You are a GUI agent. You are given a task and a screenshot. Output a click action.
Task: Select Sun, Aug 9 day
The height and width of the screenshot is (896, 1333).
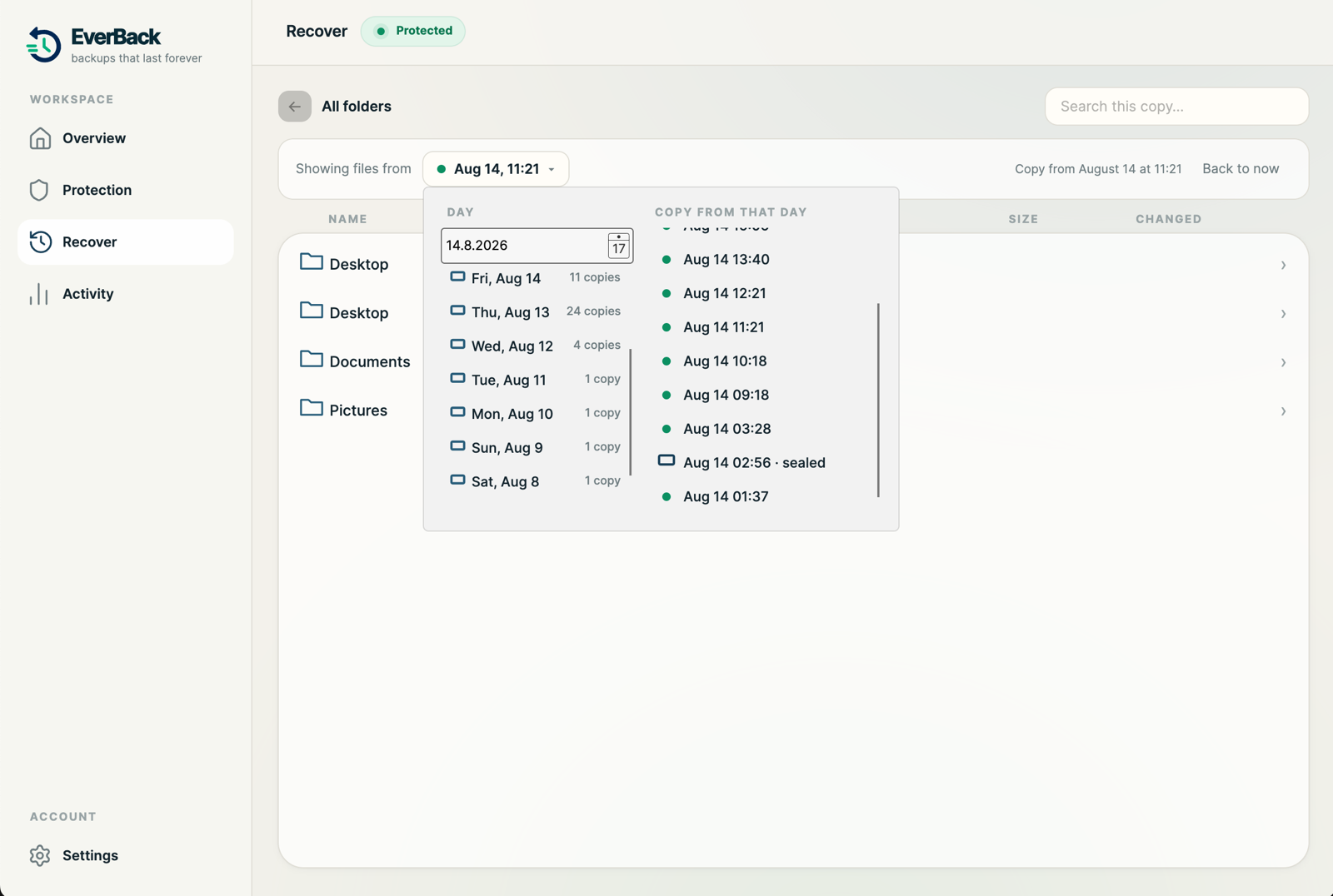pyautogui.click(x=537, y=447)
